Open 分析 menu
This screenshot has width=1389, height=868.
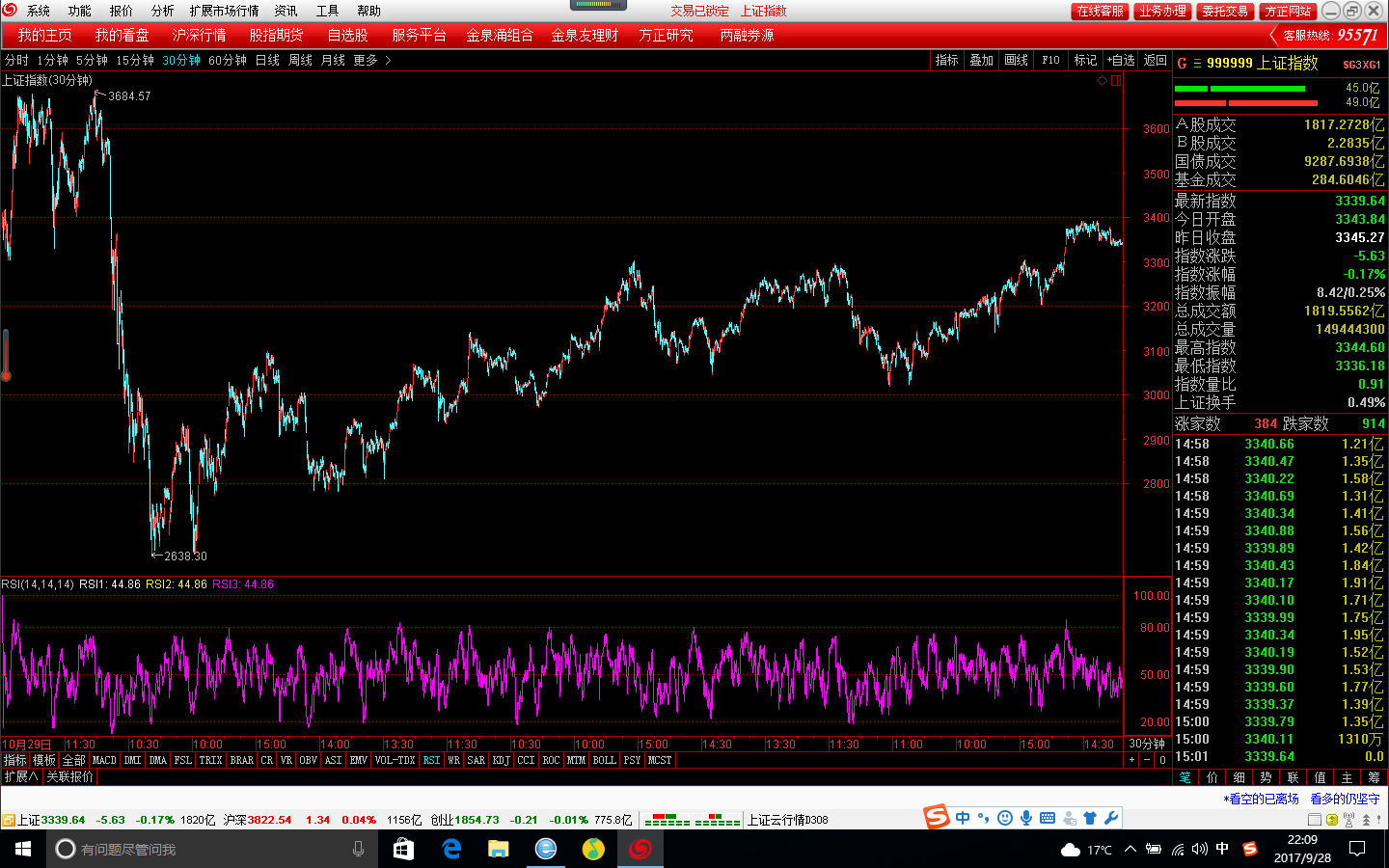(163, 11)
